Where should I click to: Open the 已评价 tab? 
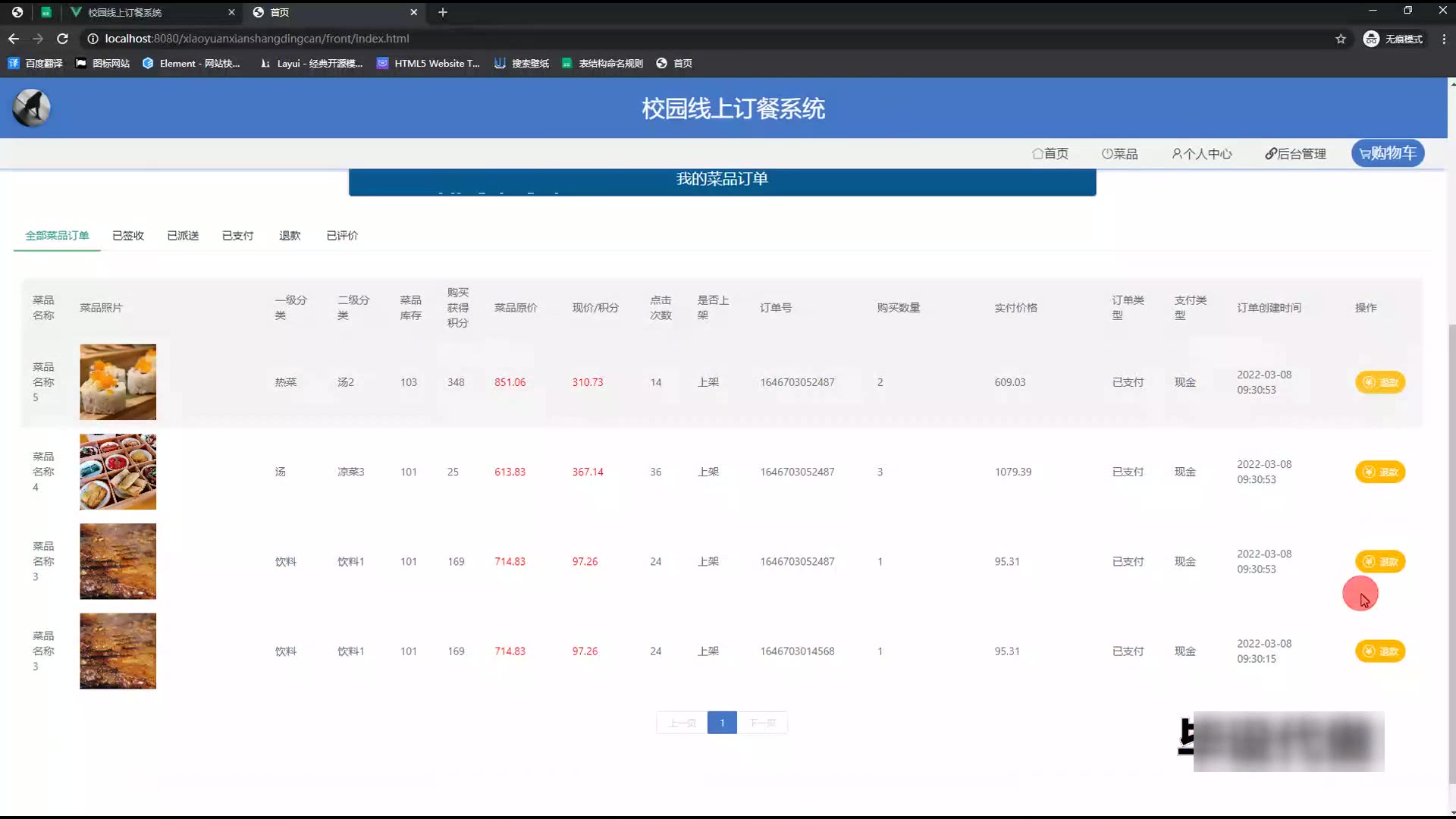342,236
